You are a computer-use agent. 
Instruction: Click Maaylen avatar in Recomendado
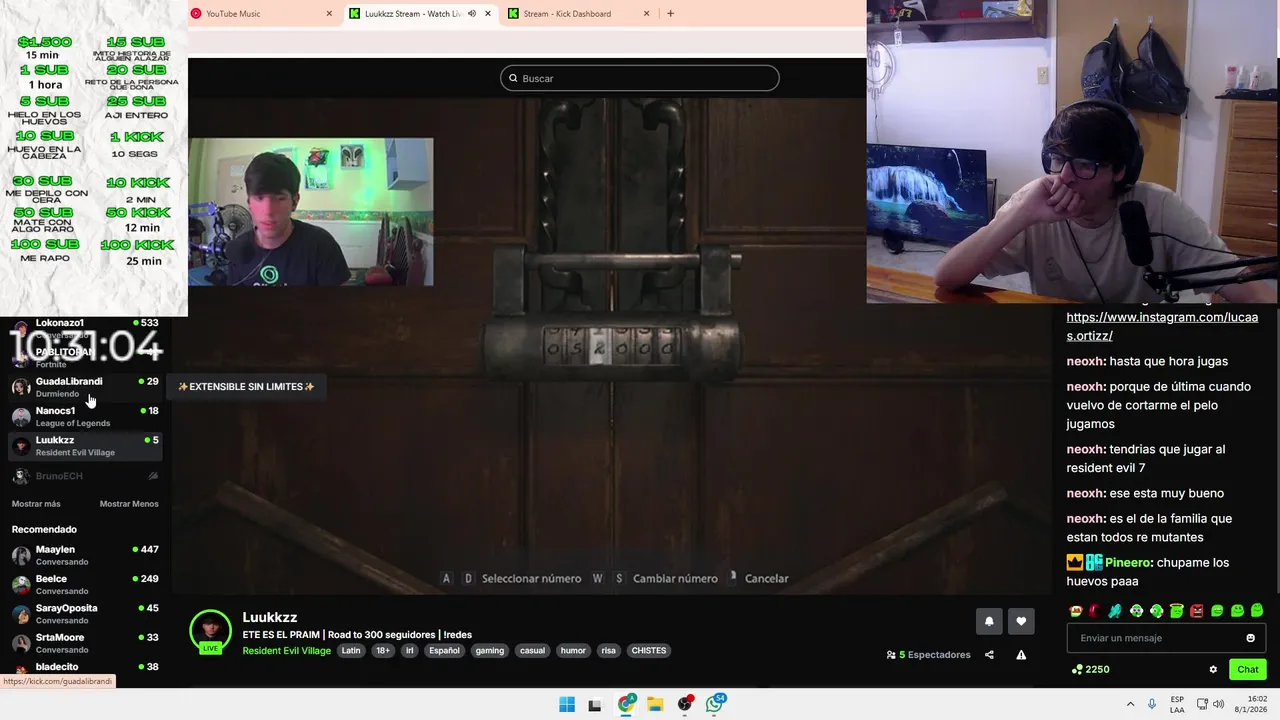(21, 555)
